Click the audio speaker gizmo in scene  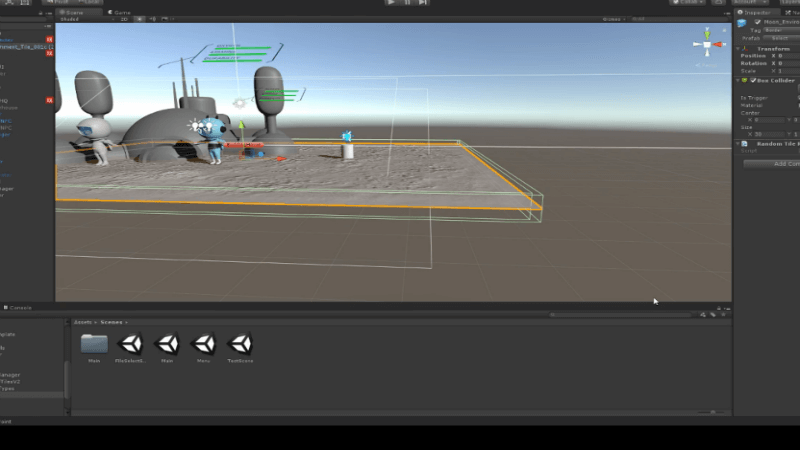(347, 136)
